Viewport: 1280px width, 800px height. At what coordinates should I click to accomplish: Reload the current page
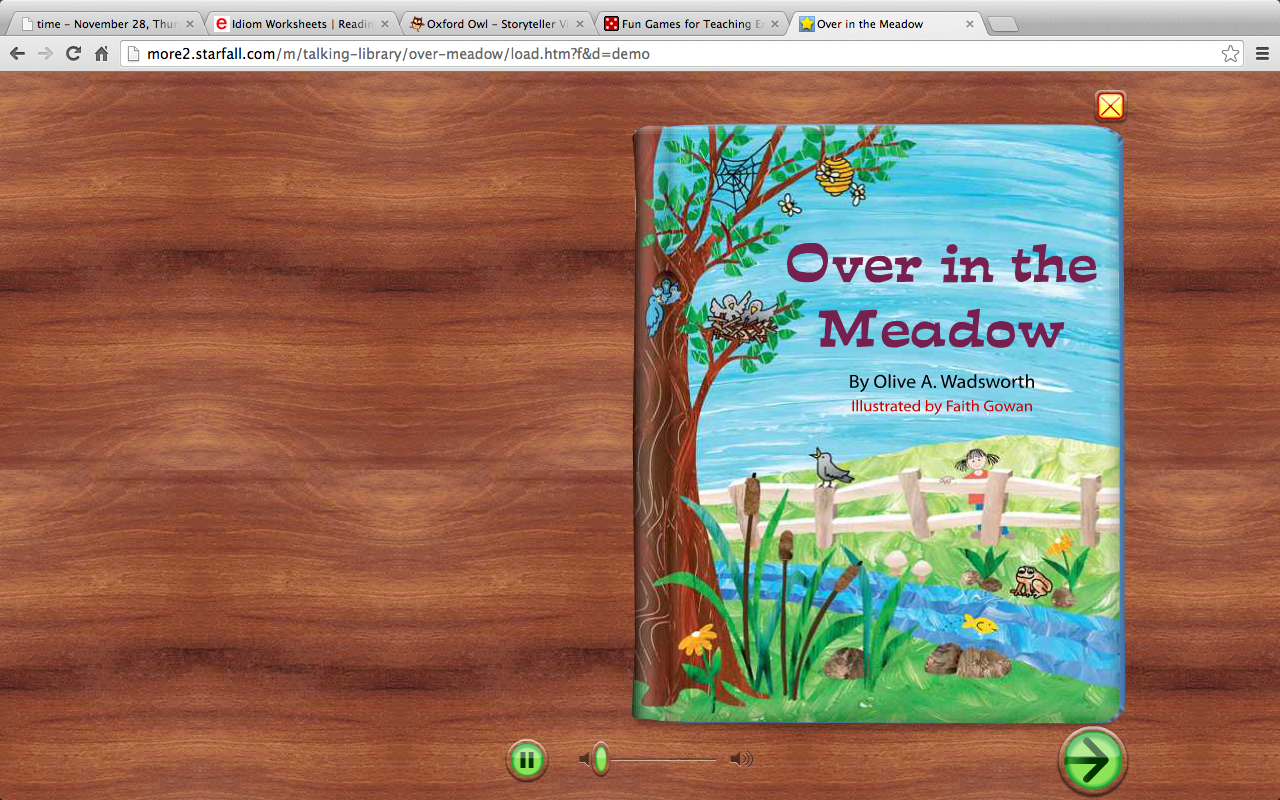(x=73, y=54)
